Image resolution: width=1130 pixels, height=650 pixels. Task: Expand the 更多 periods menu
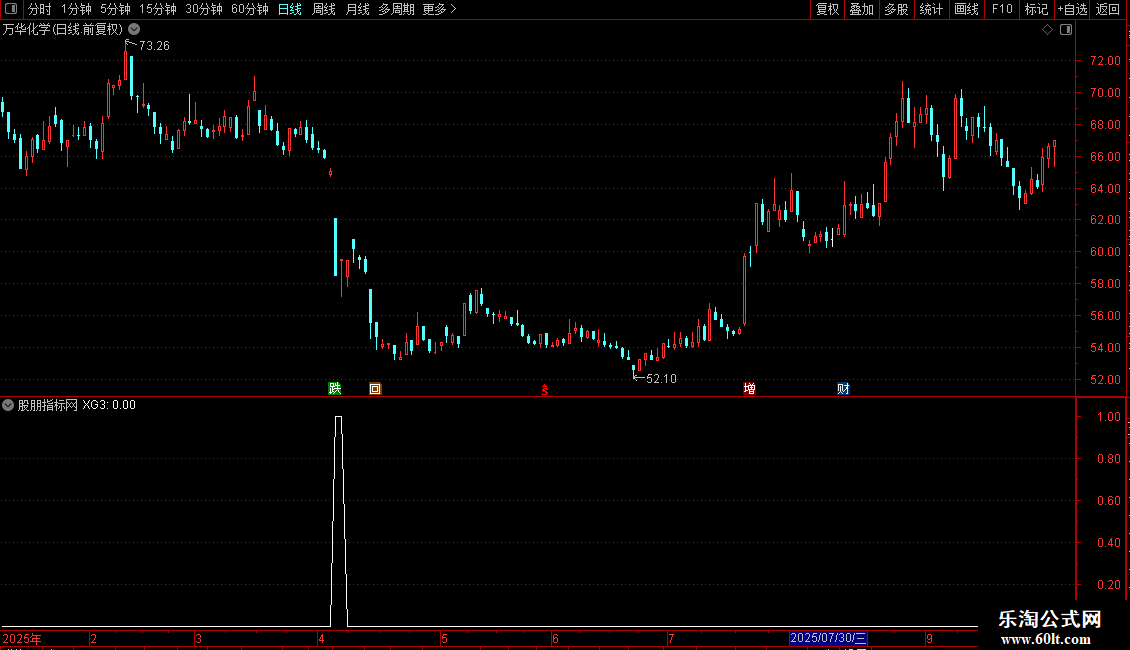coord(439,9)
